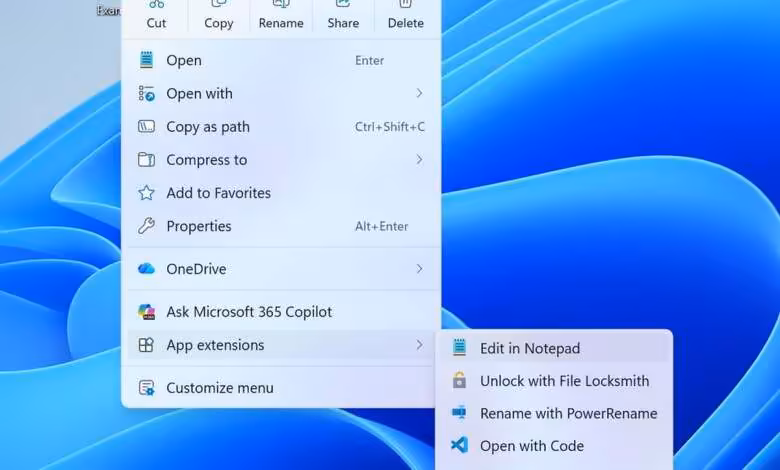Viewport: 780px width, 470px height.
Task: Expand the OneDrive submenu chevron
Action: (419, 269)
